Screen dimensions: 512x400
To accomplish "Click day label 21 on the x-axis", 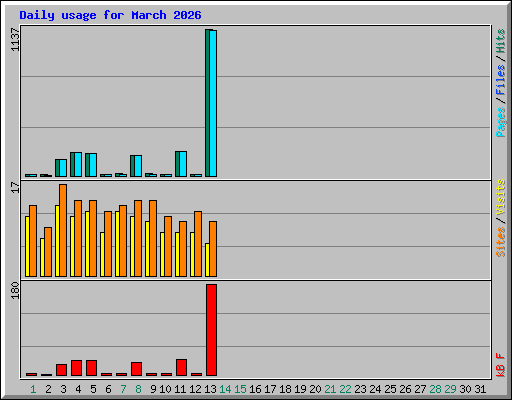I will point(330,389).
